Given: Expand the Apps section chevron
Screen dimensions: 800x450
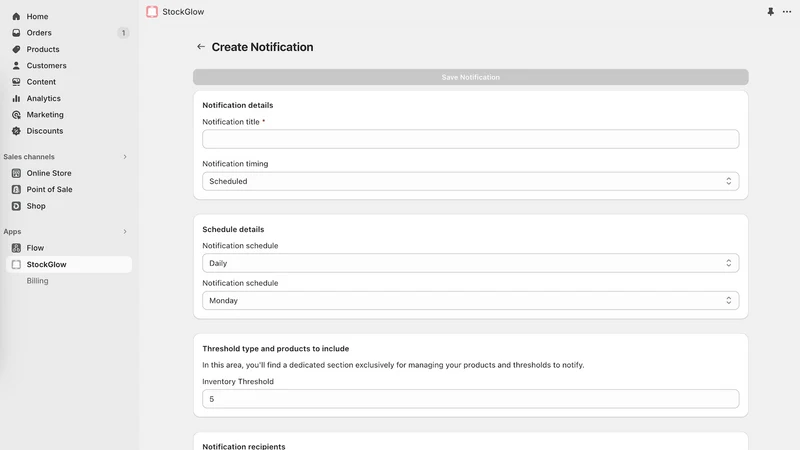Looking at the screenshot, I should (124, 232).
